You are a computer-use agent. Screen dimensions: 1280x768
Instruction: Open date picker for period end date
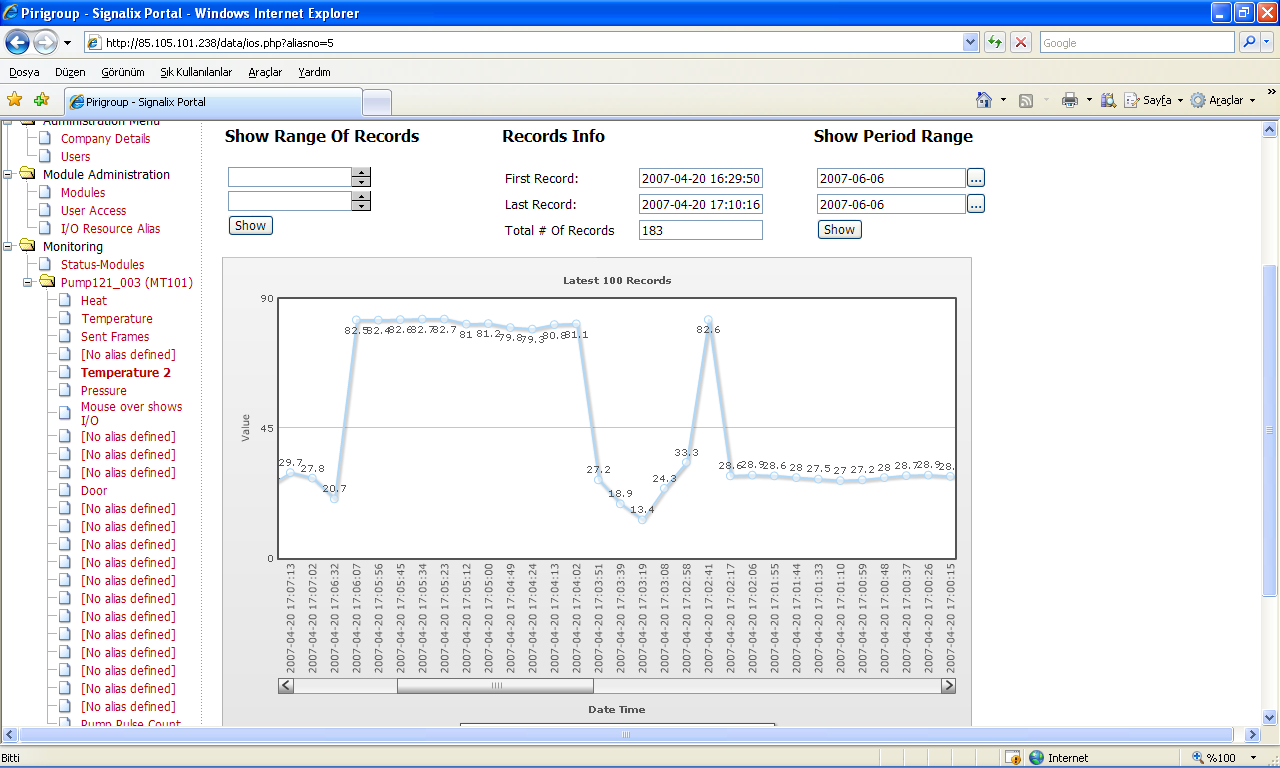(976, 204)
